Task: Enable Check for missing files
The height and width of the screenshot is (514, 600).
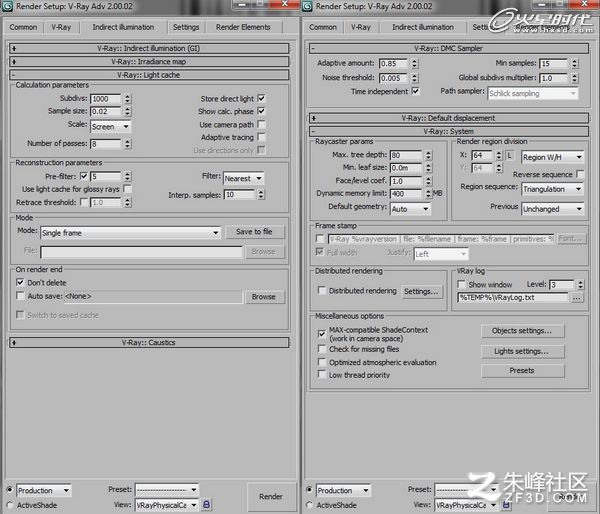Action: pyautogui.click(x=322, y=349)
